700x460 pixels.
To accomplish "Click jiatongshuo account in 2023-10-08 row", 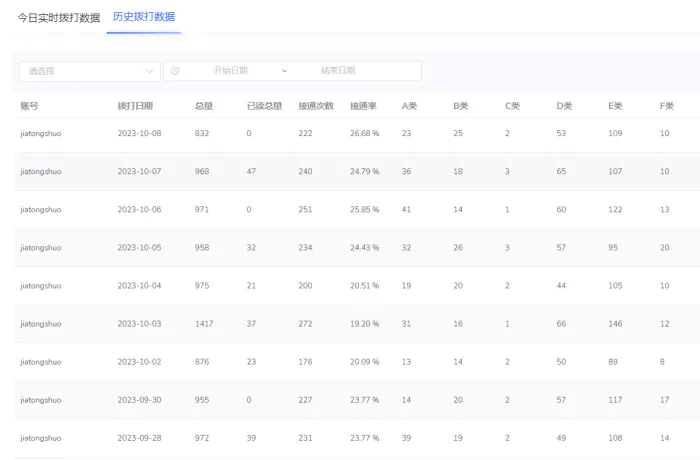I will click(x=41, y=134).
